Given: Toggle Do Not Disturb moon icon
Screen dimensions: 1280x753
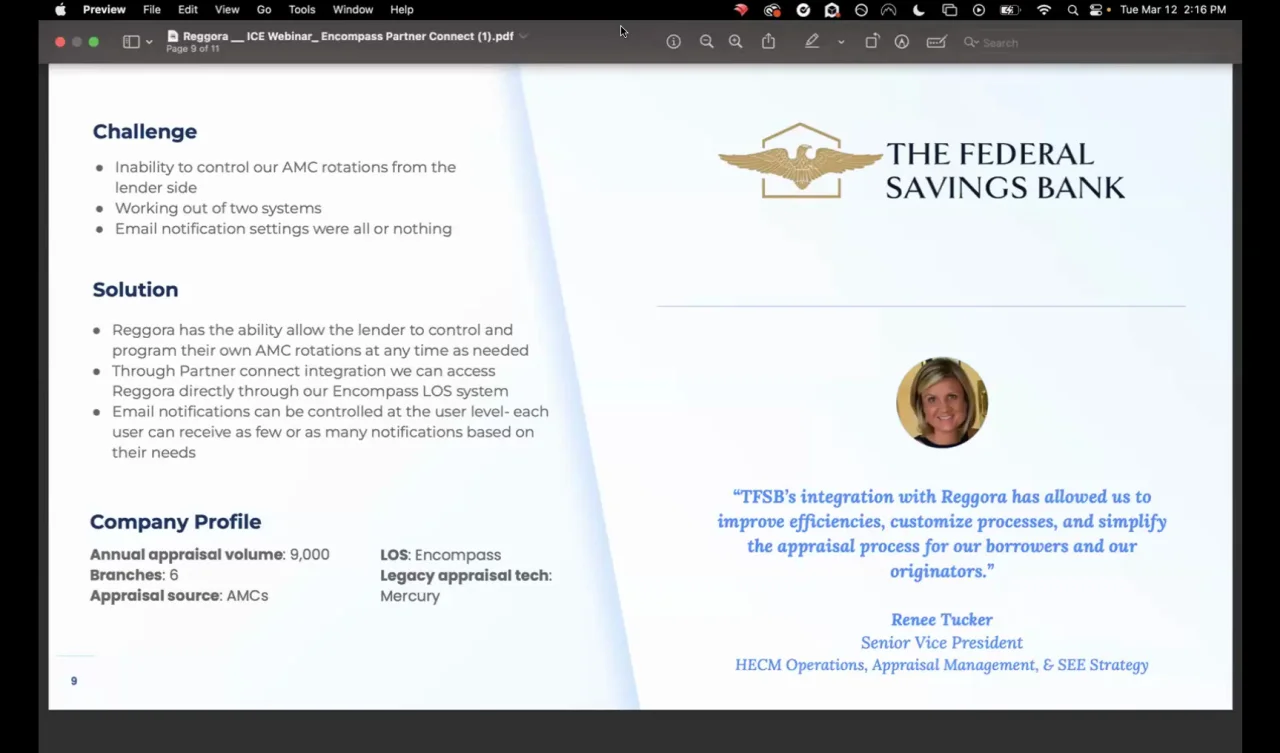Looking at the screenshot, I should coord(919,10).
